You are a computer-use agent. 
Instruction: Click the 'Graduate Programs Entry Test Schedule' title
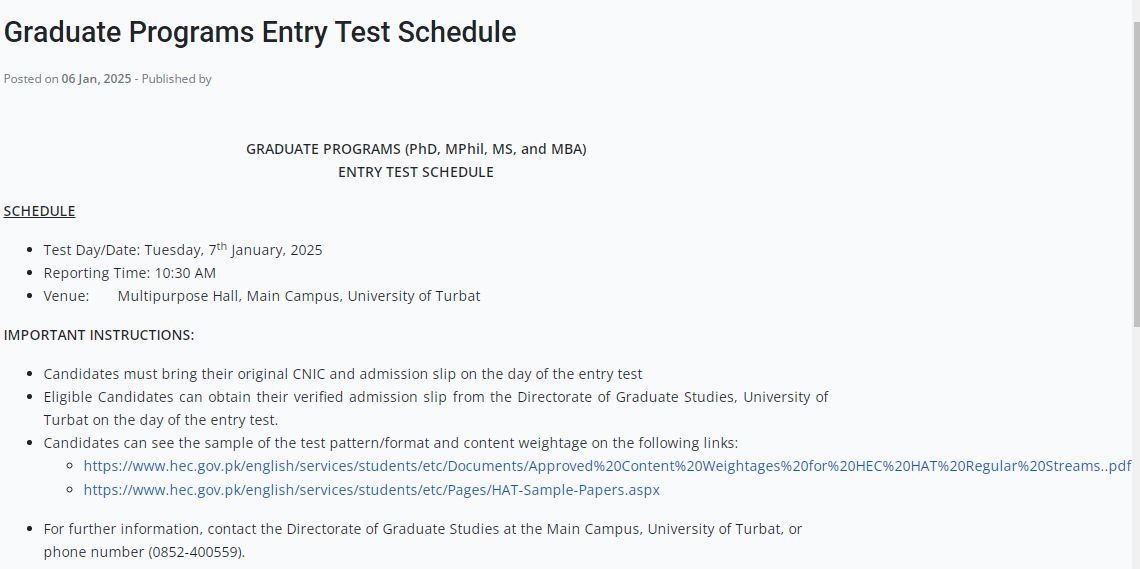coord(260,33)
